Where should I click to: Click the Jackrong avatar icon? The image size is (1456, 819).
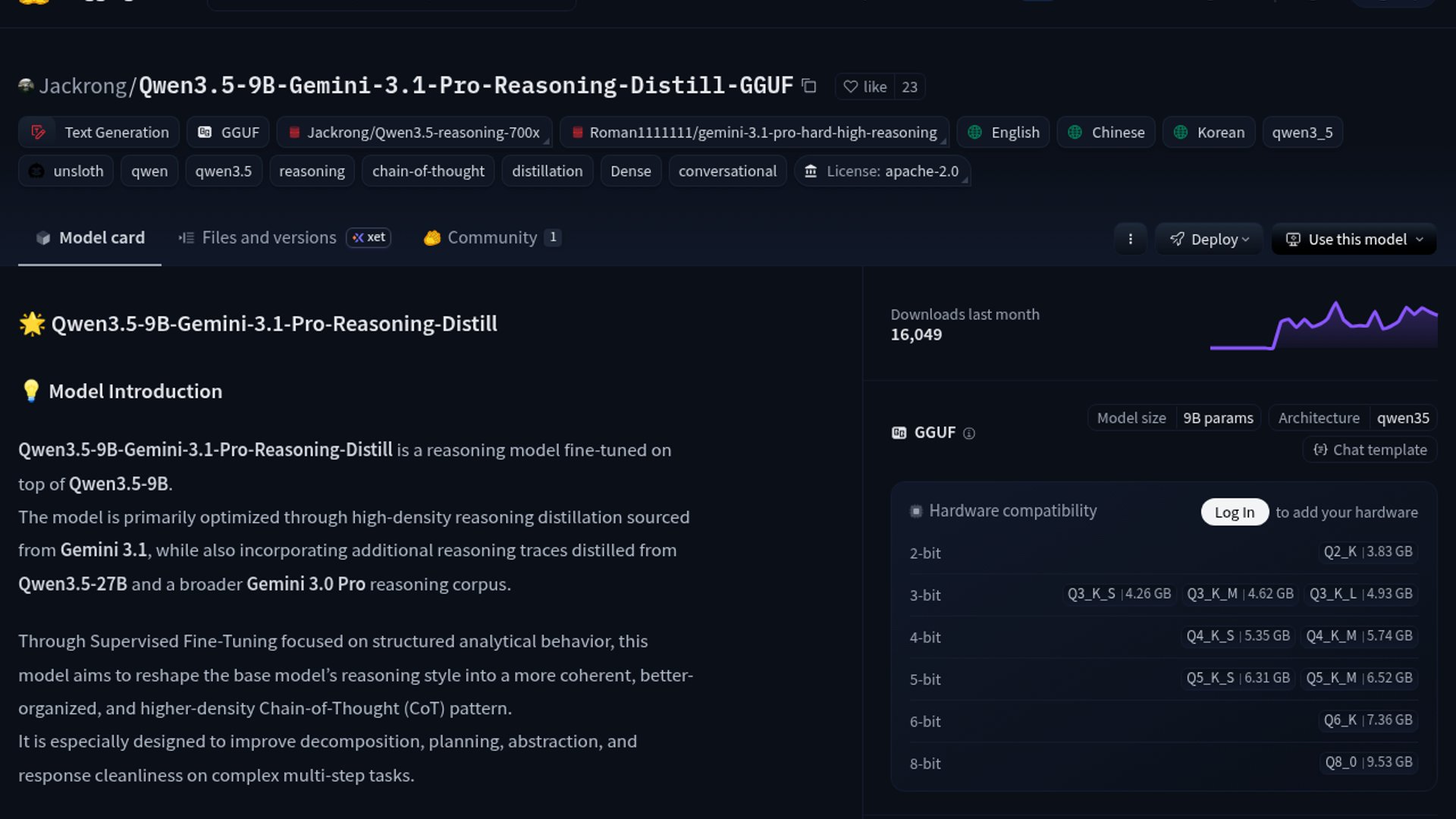pos(26,86)
